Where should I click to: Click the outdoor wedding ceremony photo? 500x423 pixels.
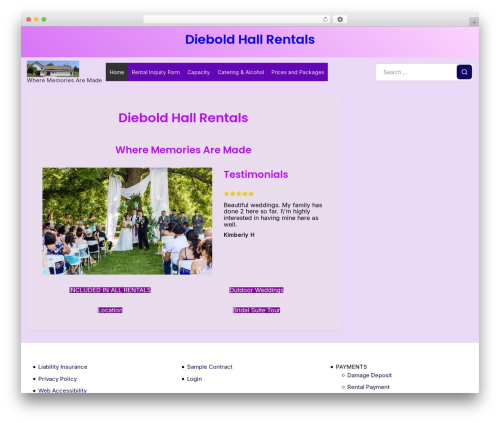pyautogui.click(x=127, y=221)
